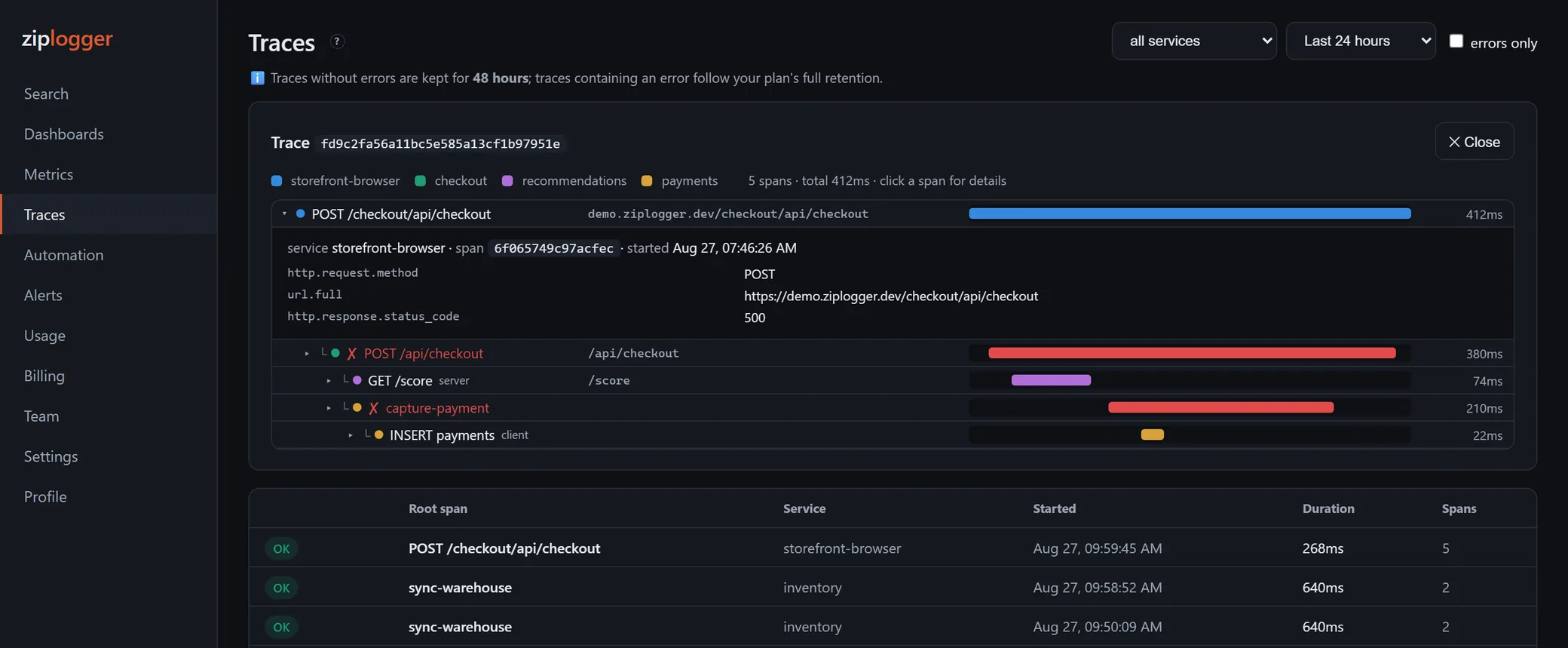Click the red 380ms POST /api/checkout bar

1192,353
